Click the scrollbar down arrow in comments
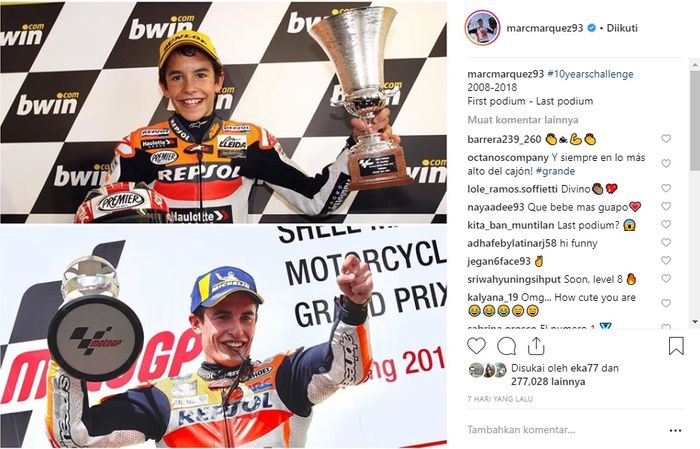700x449 pixels. pos(695,321)
